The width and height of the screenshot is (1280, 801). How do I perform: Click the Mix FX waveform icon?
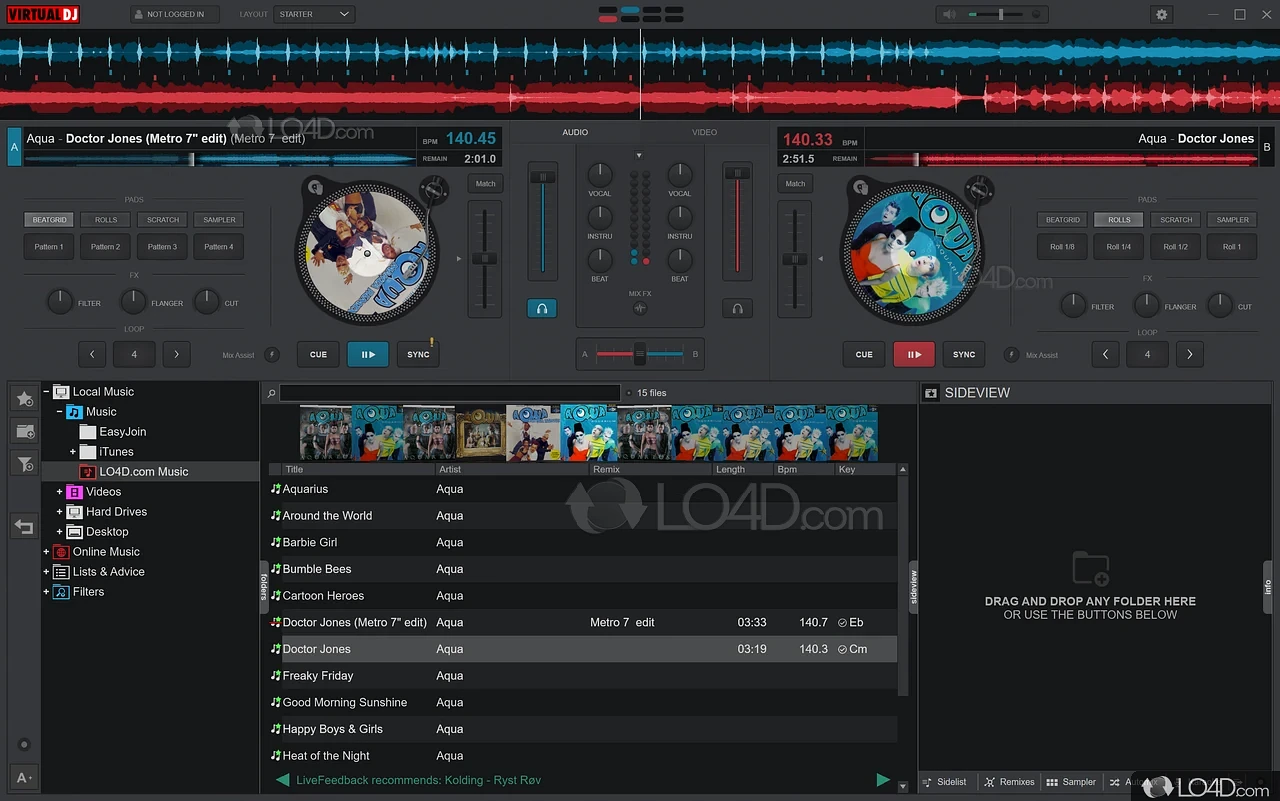[x=640, y=308]
